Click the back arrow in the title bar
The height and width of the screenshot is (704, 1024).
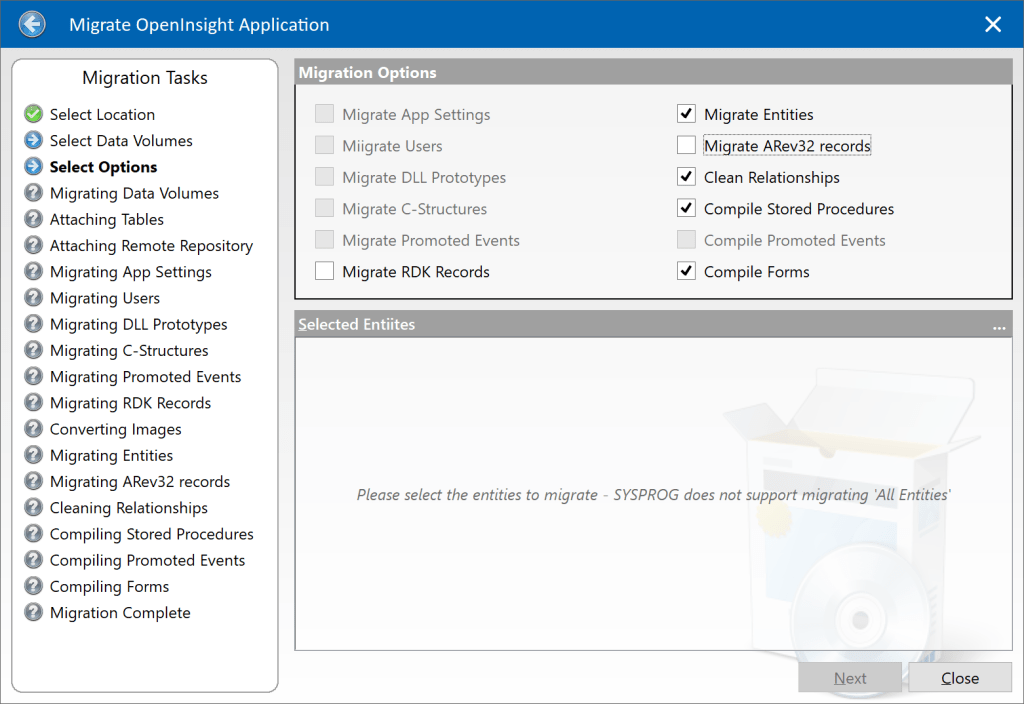tap(31, 23)
